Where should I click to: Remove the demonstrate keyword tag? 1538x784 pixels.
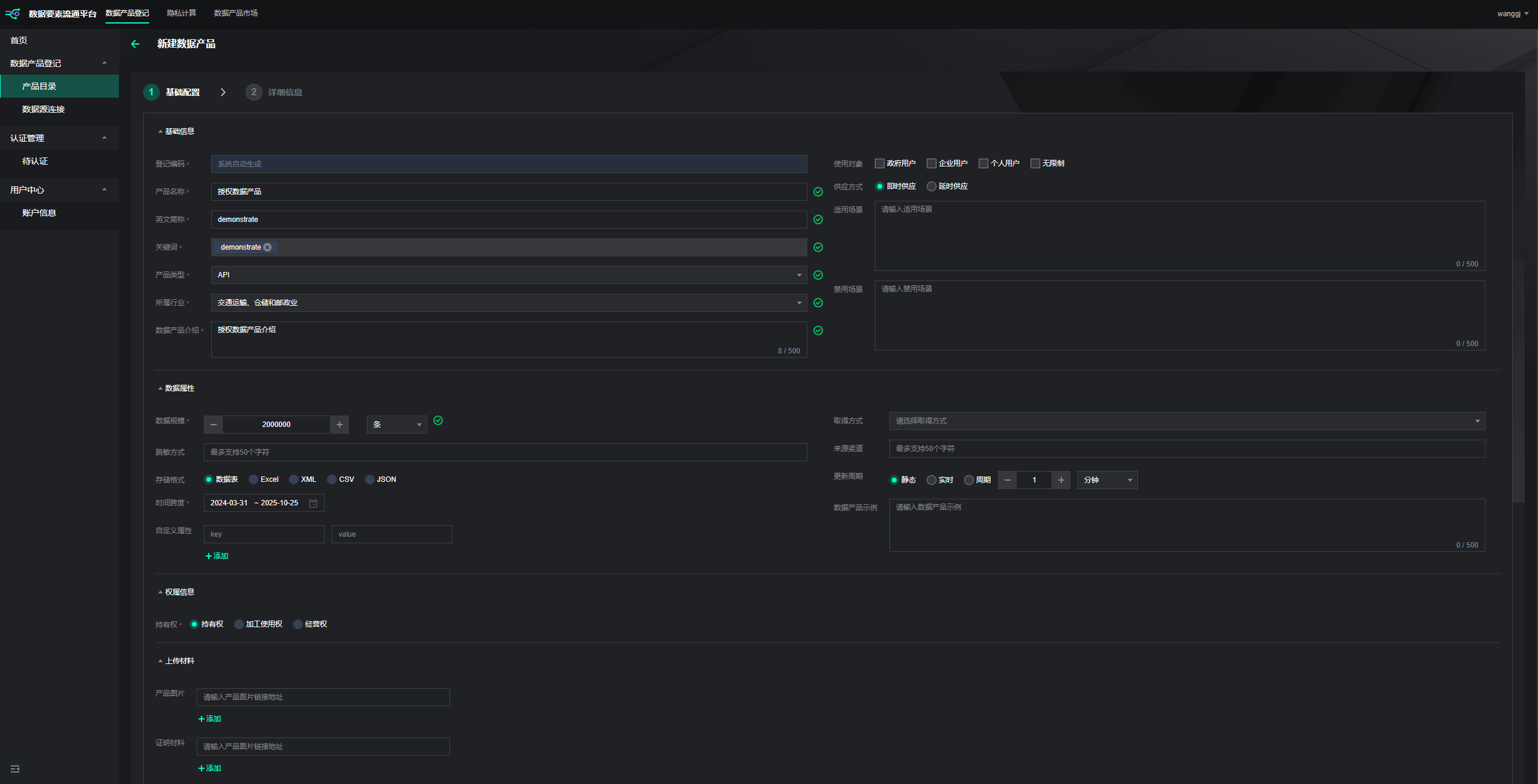click(267, 247)
